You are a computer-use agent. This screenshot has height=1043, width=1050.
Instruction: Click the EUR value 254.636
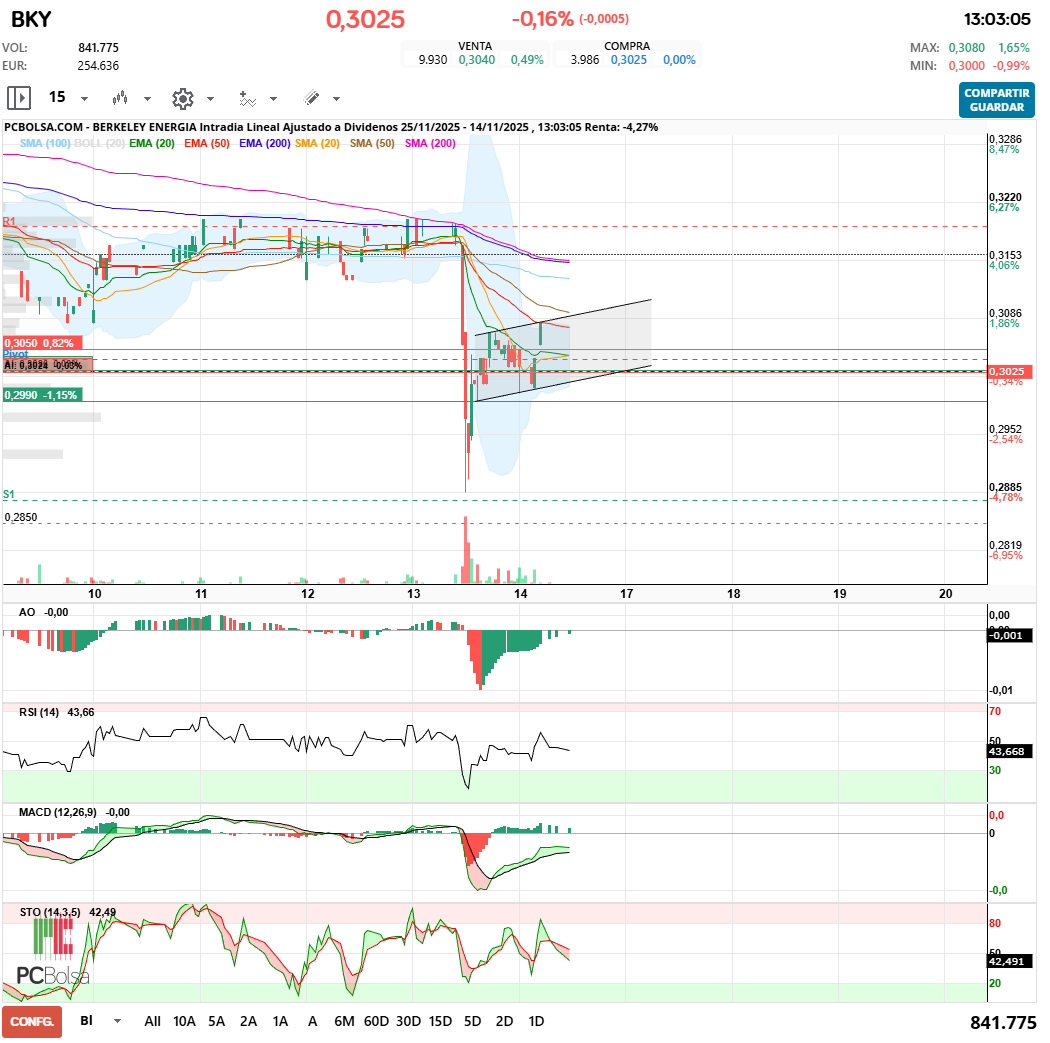point(98,66)
